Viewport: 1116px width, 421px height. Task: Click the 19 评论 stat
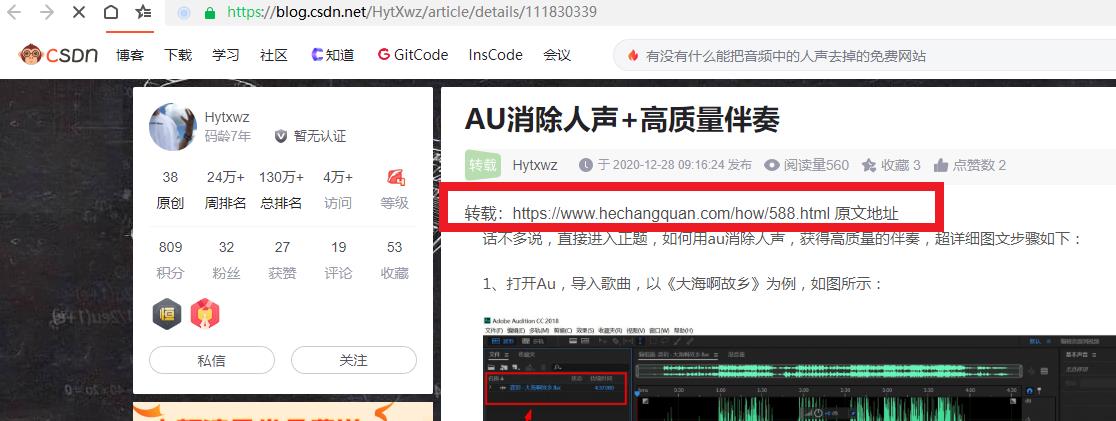(x=338, y=260)
